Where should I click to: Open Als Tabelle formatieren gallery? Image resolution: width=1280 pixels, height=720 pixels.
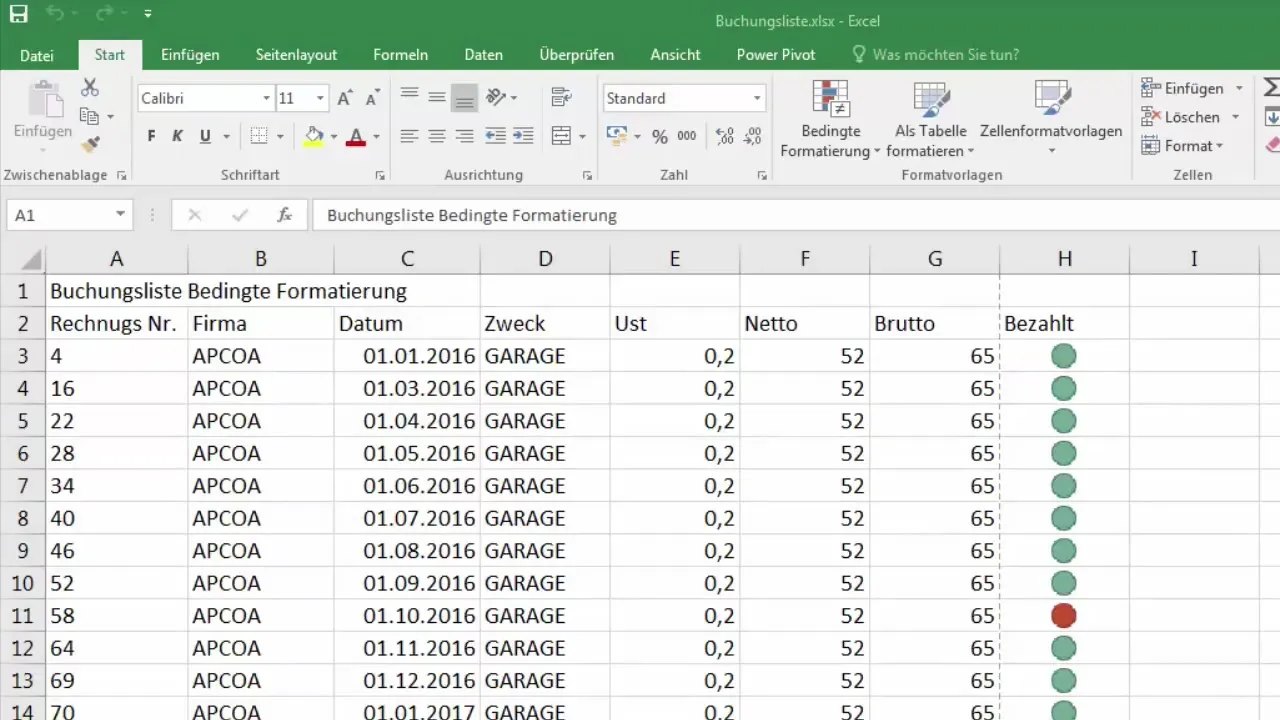tap(931, 119)
